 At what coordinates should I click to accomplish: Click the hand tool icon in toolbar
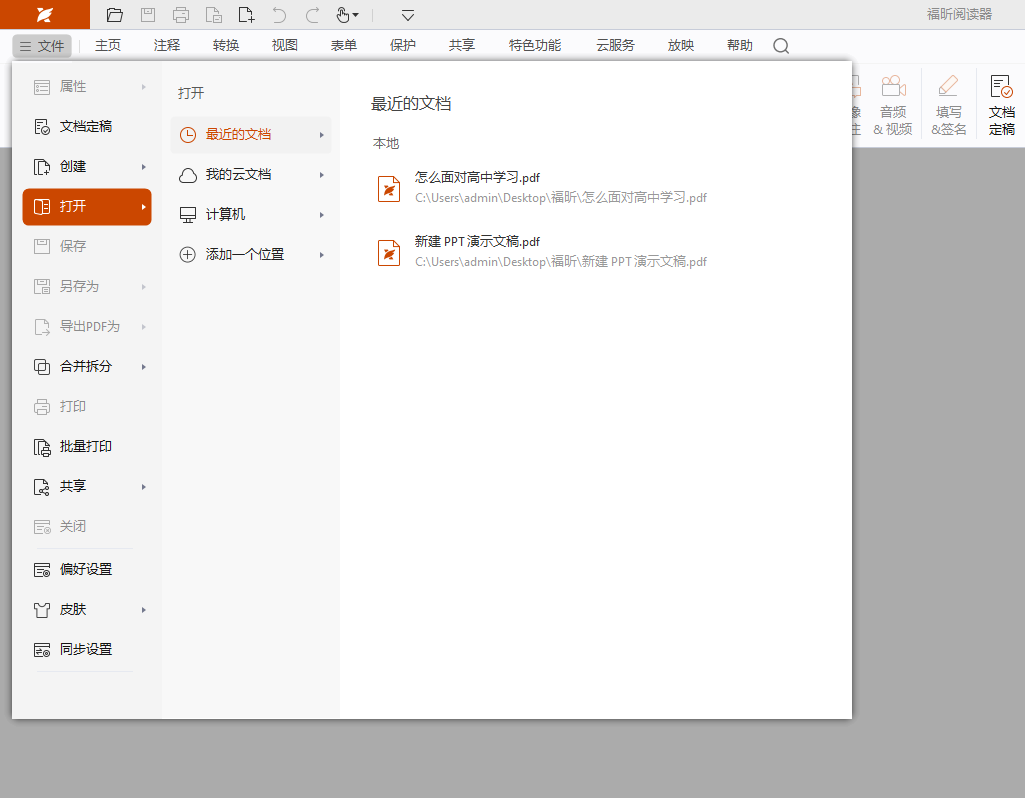(x=346, y=15)
